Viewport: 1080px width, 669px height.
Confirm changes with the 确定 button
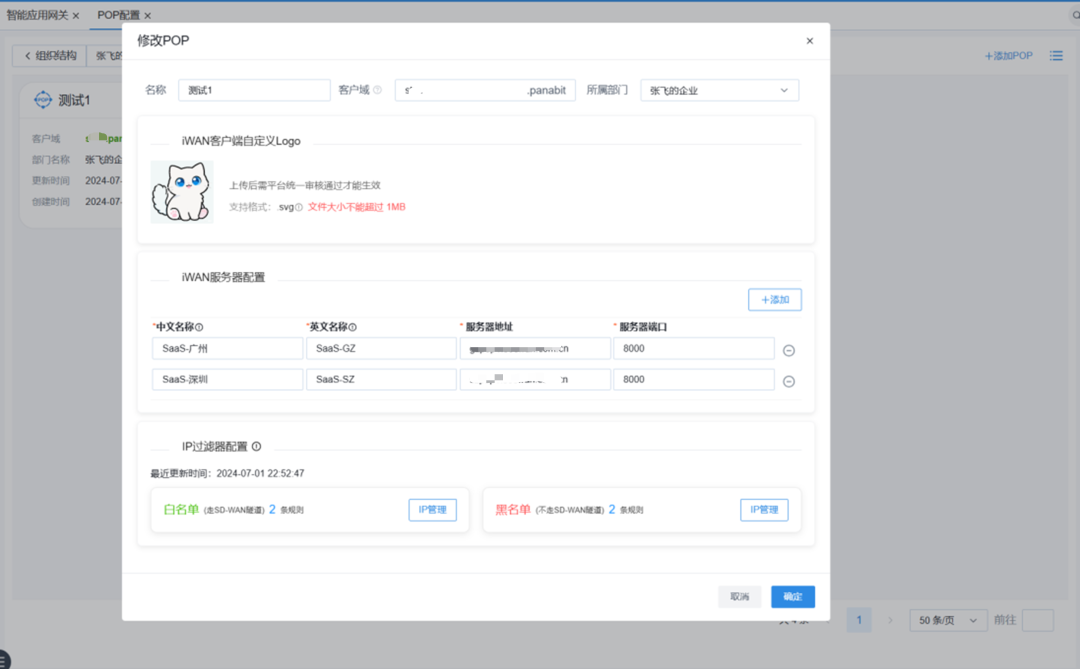(x=792, y=596)
